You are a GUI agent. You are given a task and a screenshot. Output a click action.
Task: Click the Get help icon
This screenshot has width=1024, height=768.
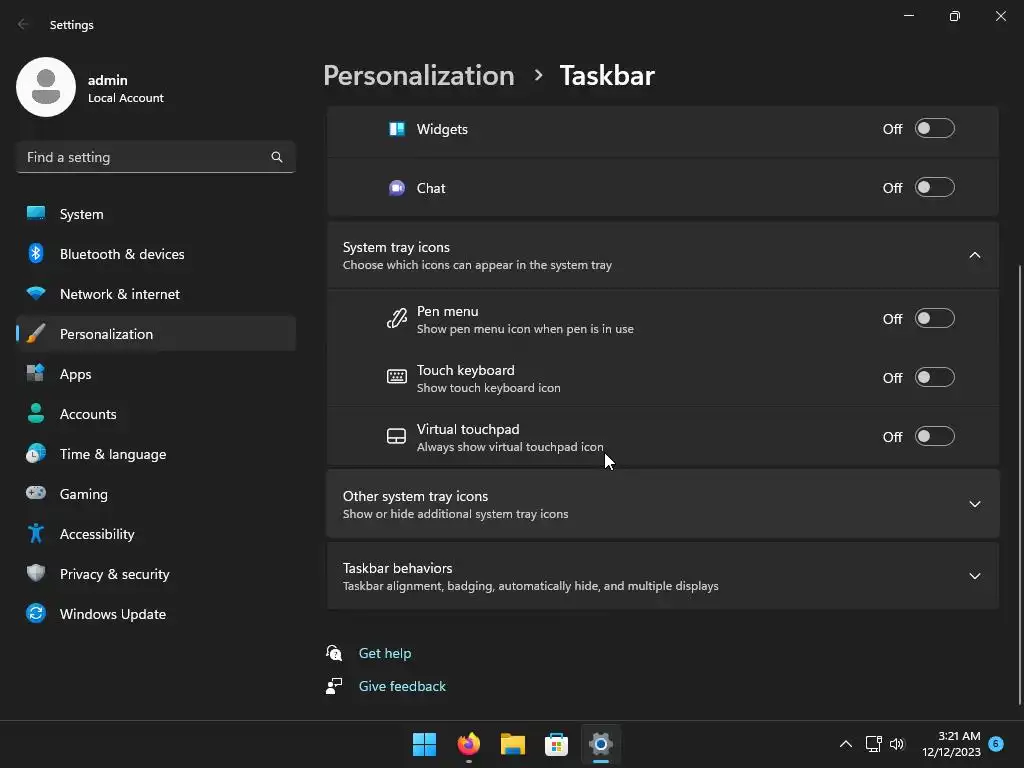334,652
